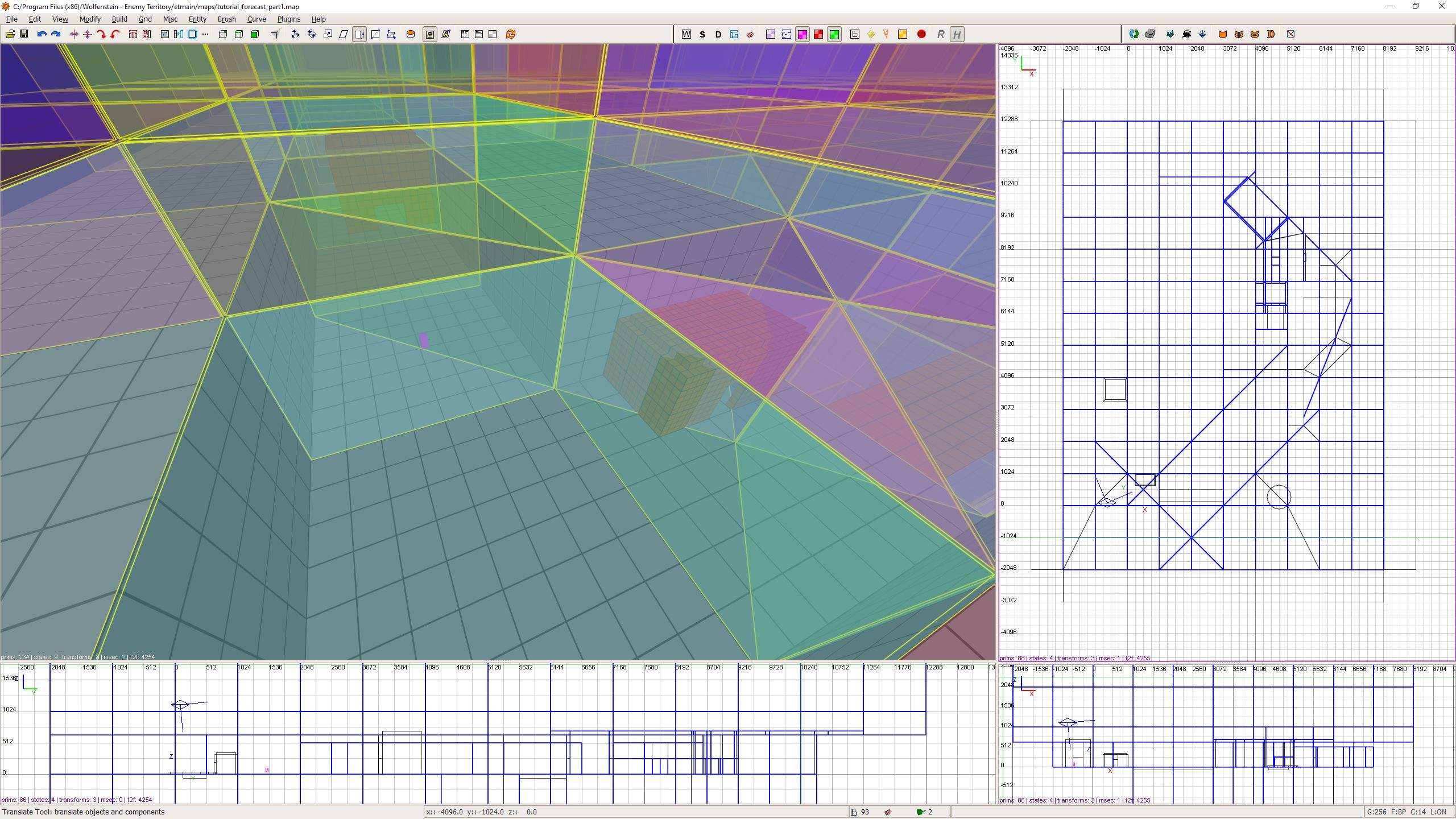Click the red 'off' circle icon
Viewport: 1456px width, 819px height.
pos(921,34)
